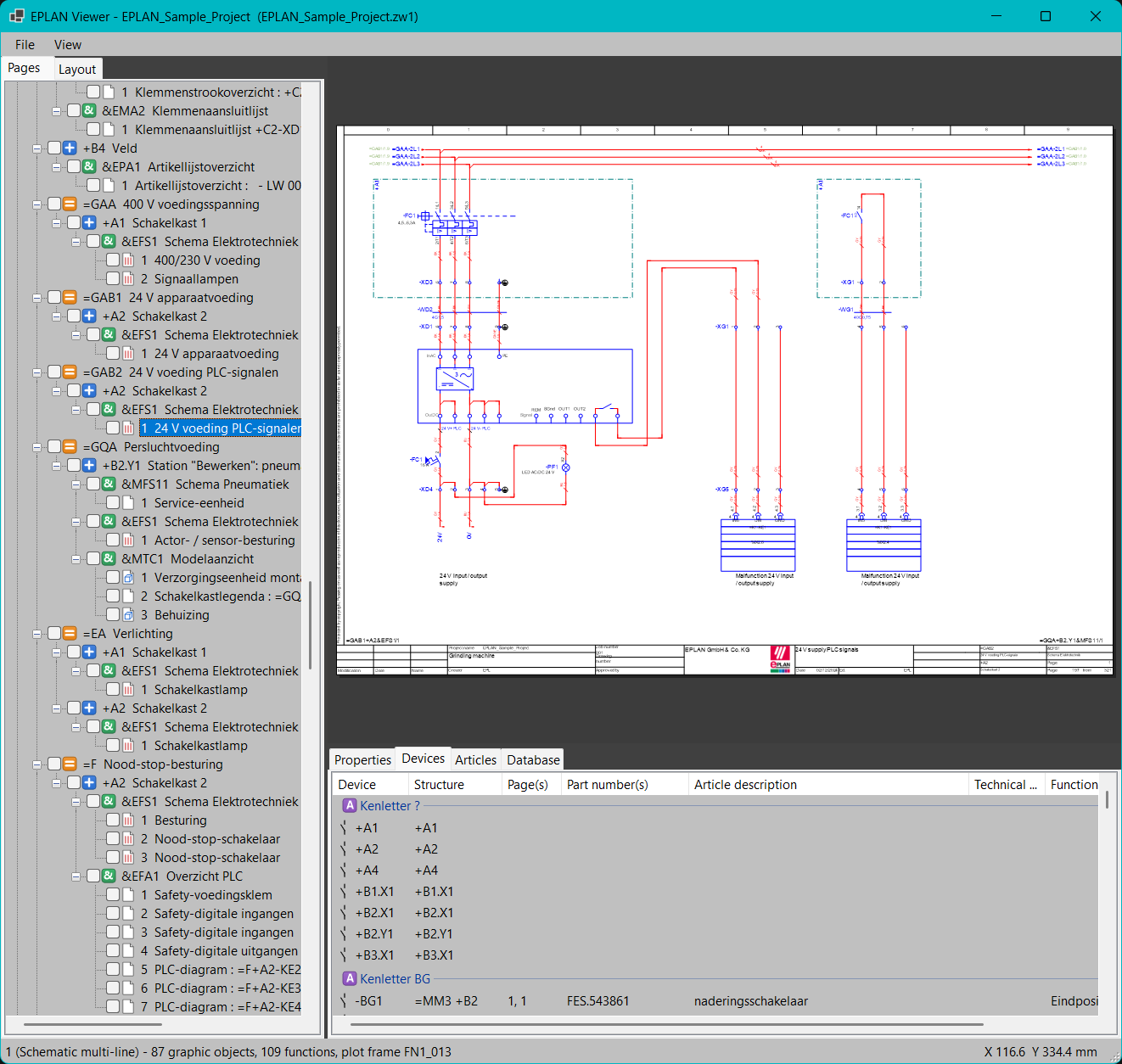The height and width of the screenshot is (1064, 1122).
Task: Open the Properties tab
Action: click(362, 760)
